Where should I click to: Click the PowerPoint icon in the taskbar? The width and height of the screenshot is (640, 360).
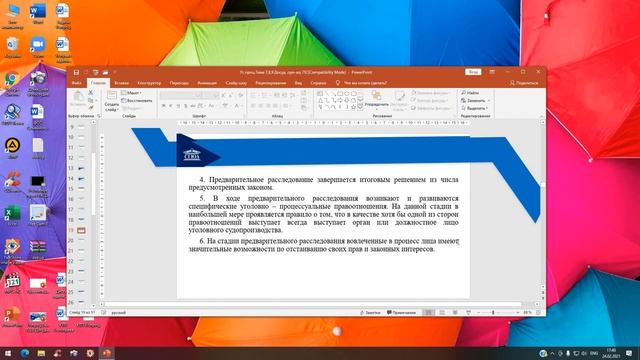pyautogui.click(x=107, y=353)
